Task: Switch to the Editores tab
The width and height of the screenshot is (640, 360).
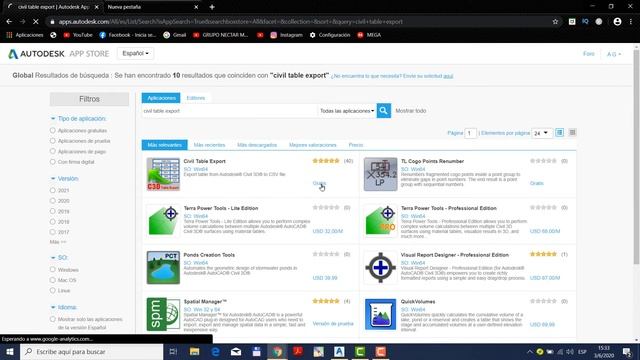Action: point(196,98)
